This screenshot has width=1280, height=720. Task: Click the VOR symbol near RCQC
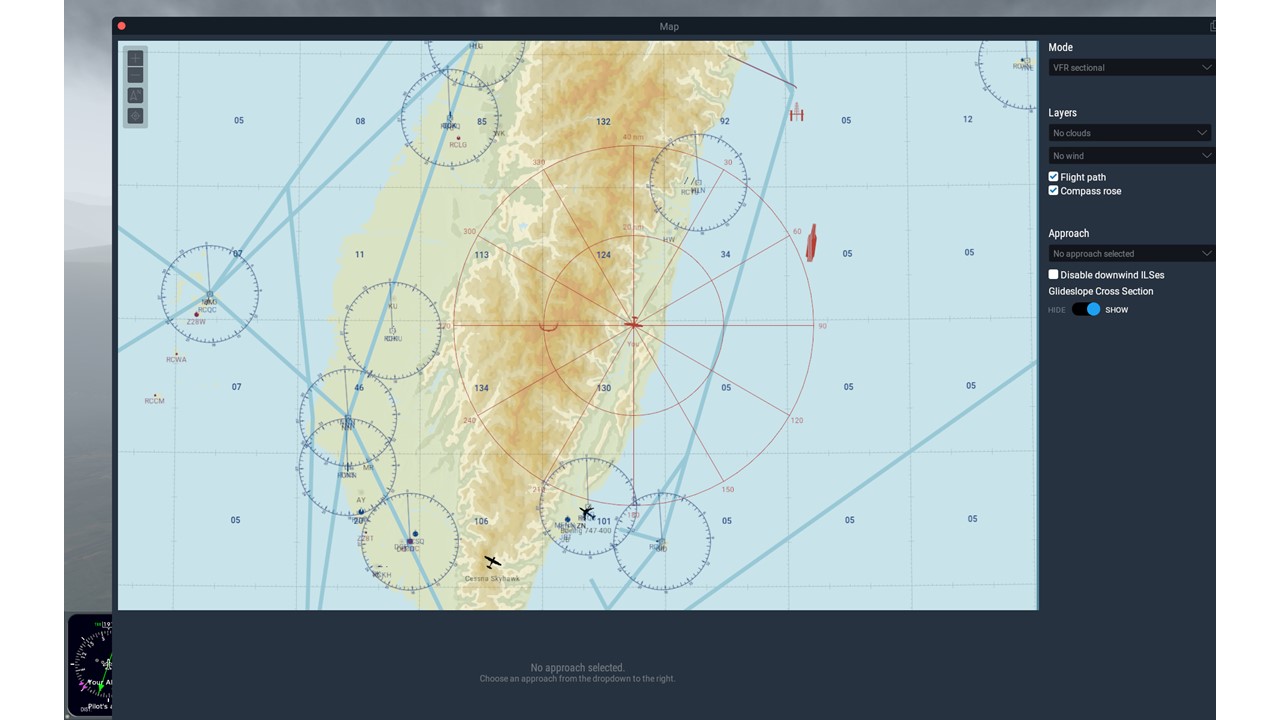[x=209, y=296]
